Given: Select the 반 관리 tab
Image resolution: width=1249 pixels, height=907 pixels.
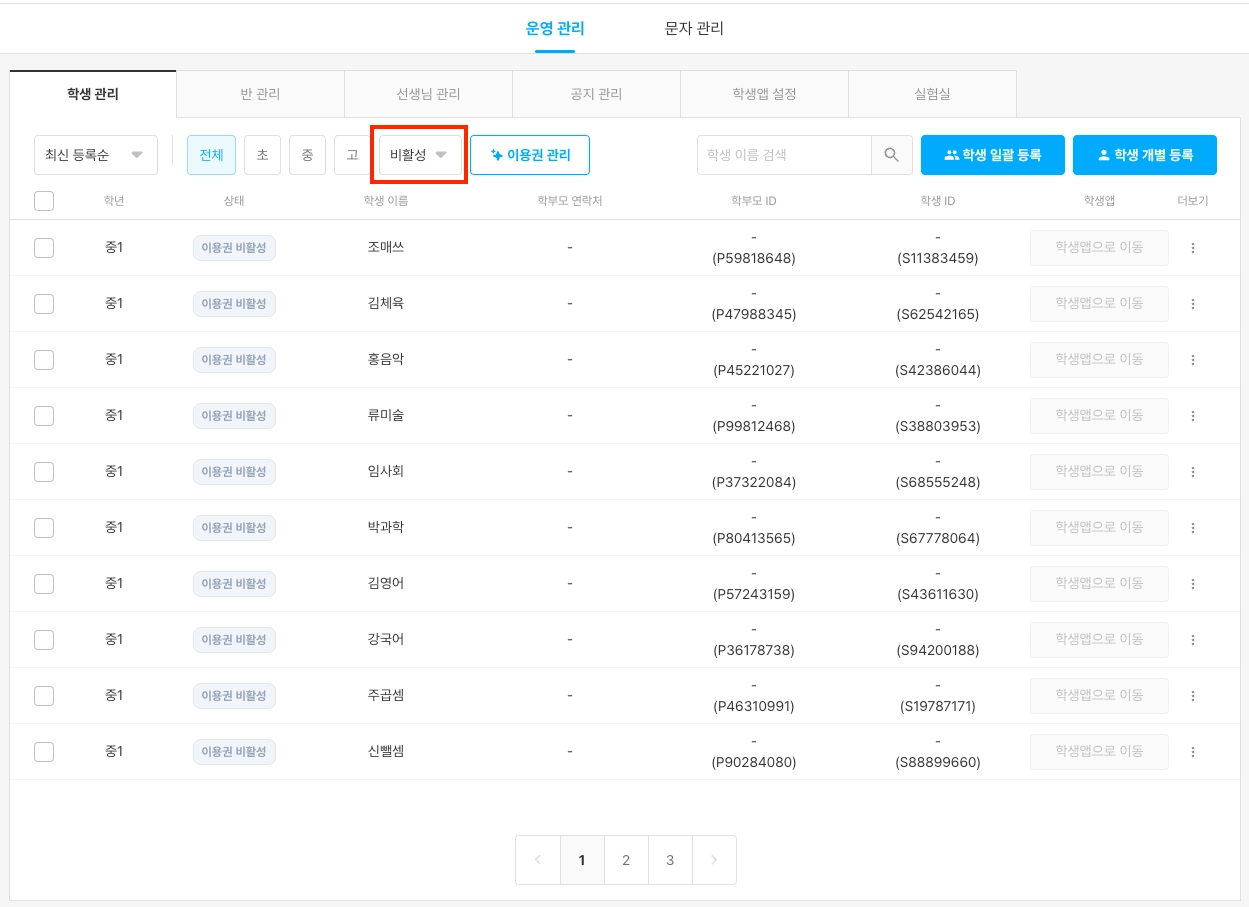Looking at the screenshot, I should (x=260, y=94).
